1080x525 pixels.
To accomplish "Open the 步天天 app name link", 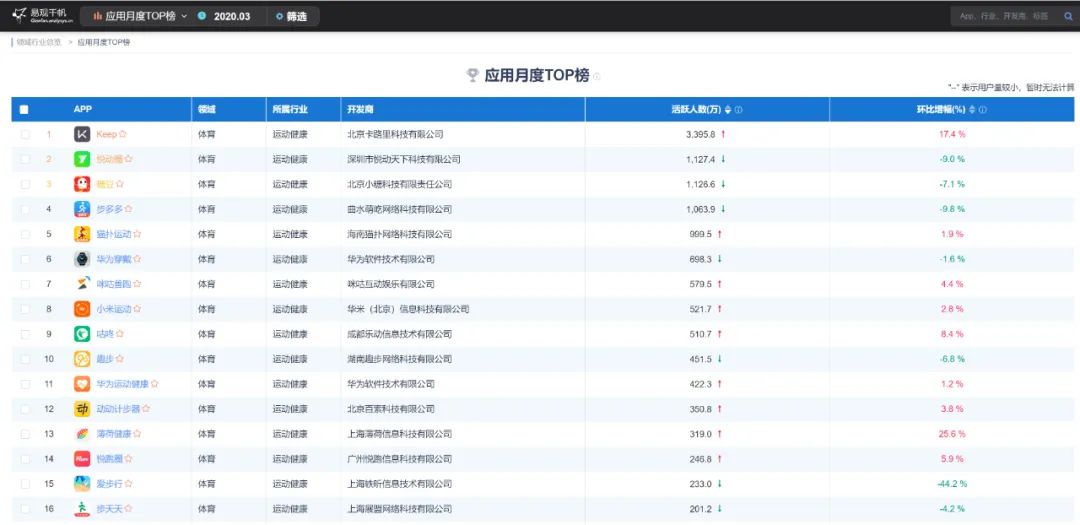I will (109, 508).
